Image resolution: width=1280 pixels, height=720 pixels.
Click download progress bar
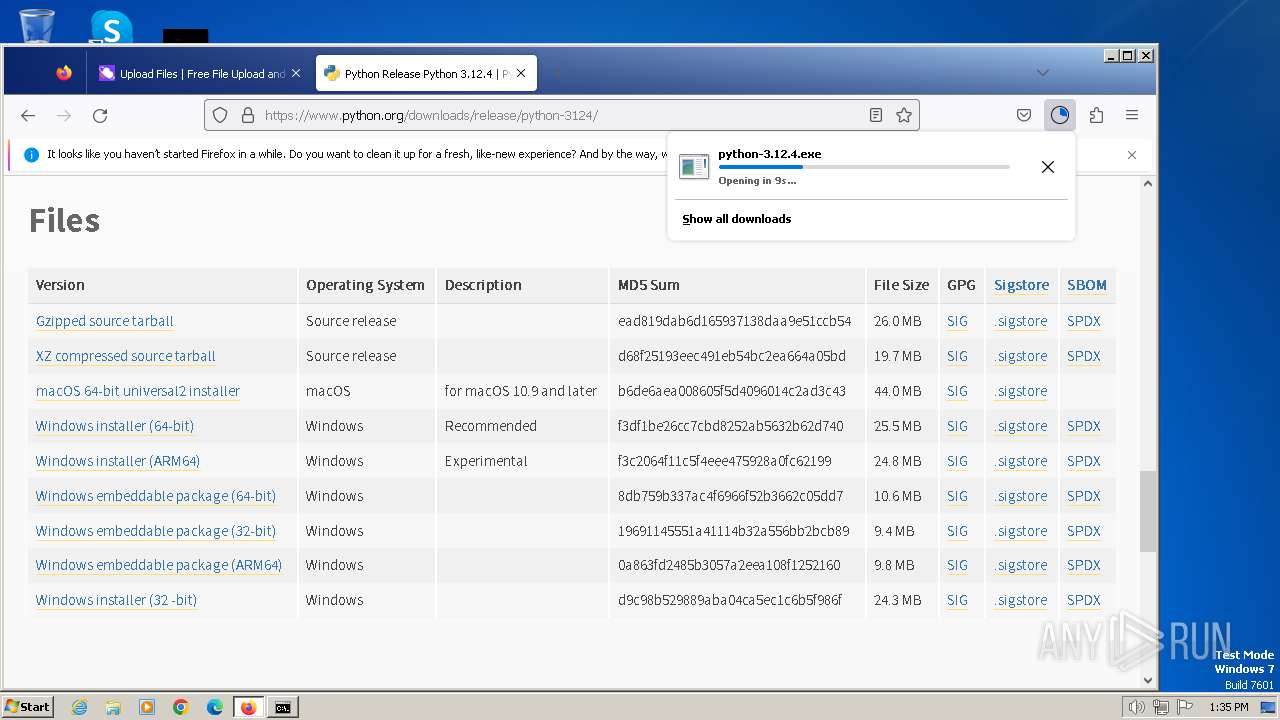pos(864,167)
